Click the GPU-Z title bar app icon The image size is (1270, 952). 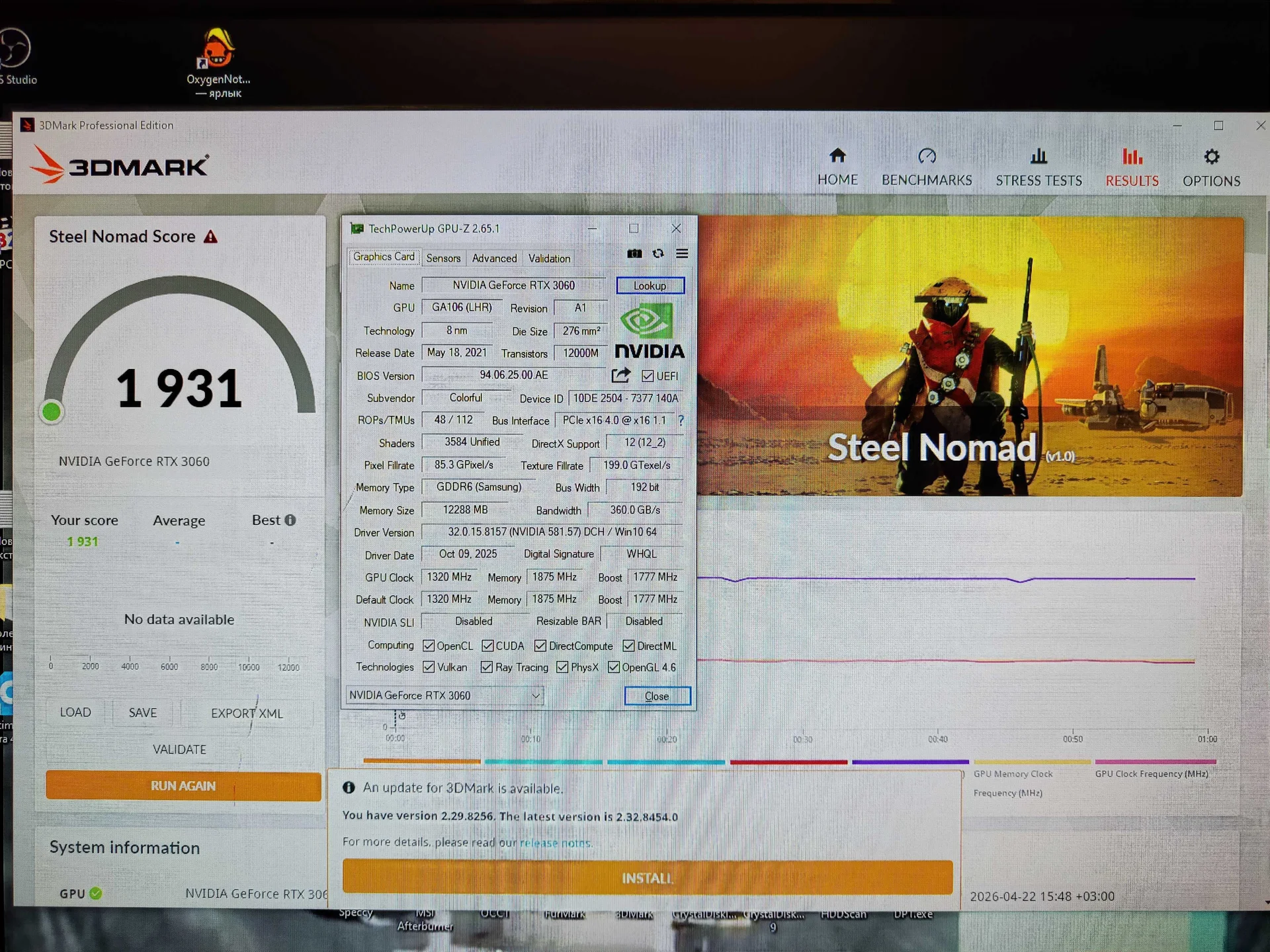click(357, 229)
